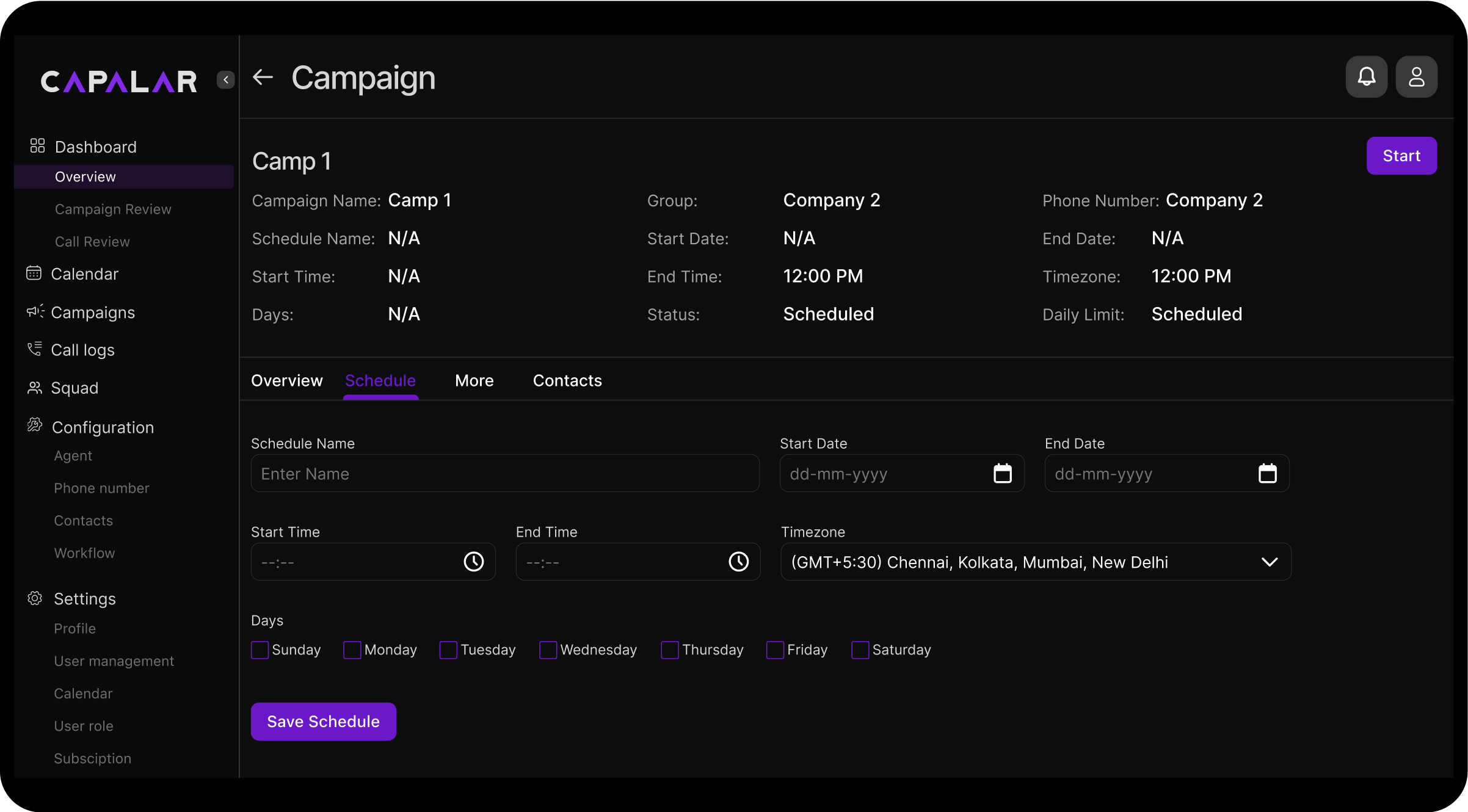Click the Start Time clock icon
This screenshot has height=812, width=1468.
click(x=473, y=562)
